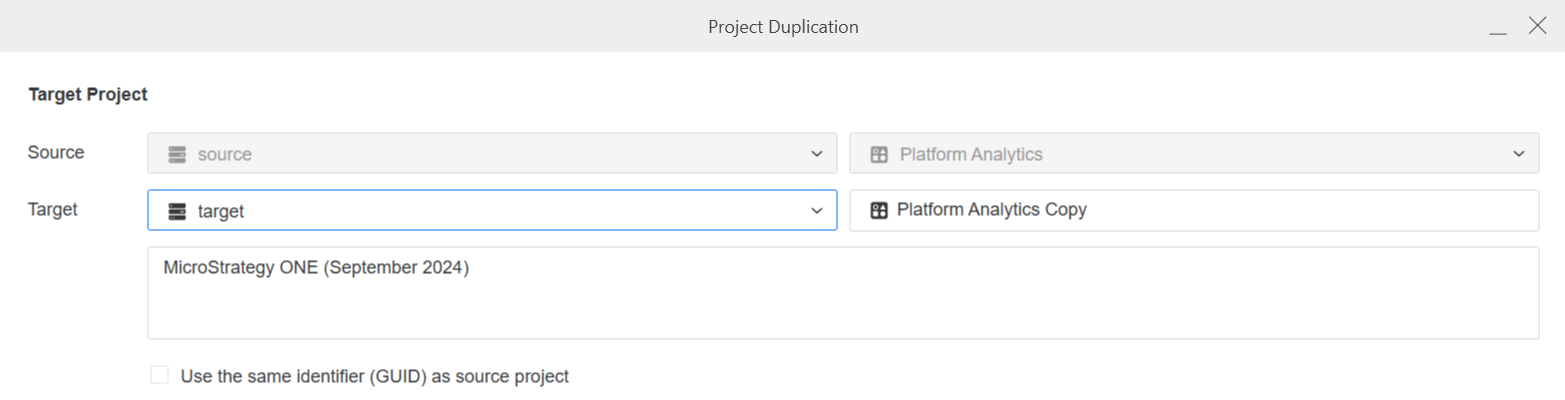Click the "Platform Analytics" source project text
This screenshot has width=1565, height=400.
tap(971, 154)
